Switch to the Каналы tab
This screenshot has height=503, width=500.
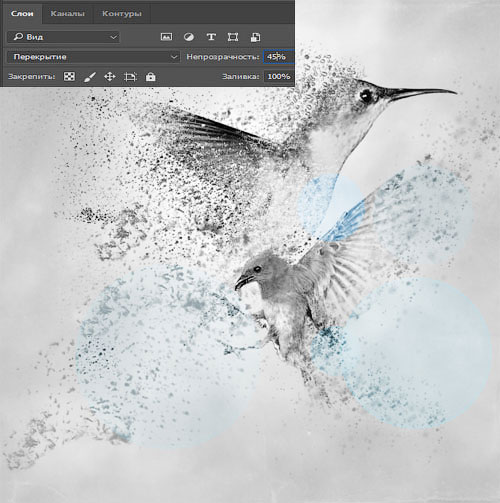pyautogui.click(x=67, y=14)
